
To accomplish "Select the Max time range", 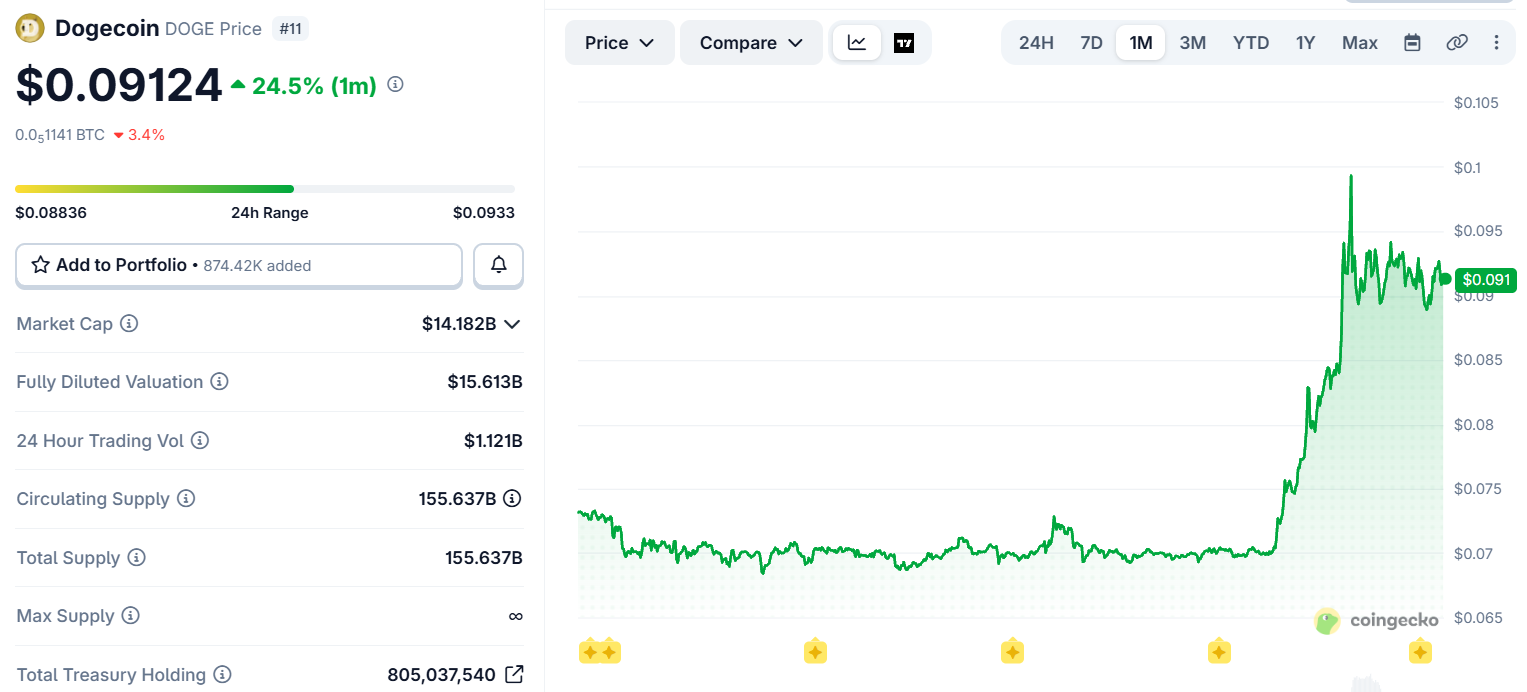I will (x=1360, y=43).
